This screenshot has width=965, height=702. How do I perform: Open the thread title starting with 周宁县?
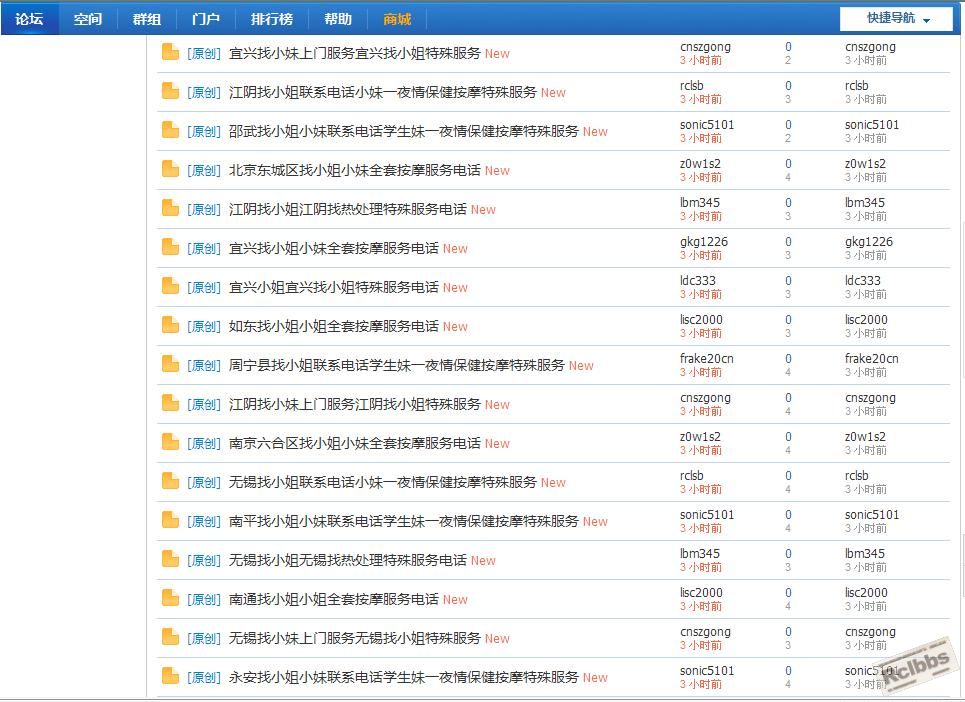pos(396,365)
